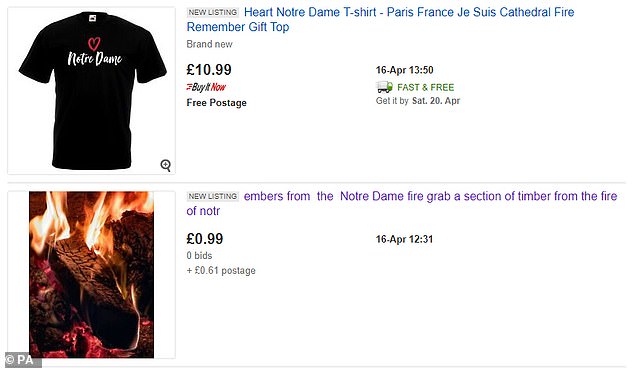The width and height of the screenshot is (634, 368).
Task: Click the Brand new condition label
Action: 209,44
